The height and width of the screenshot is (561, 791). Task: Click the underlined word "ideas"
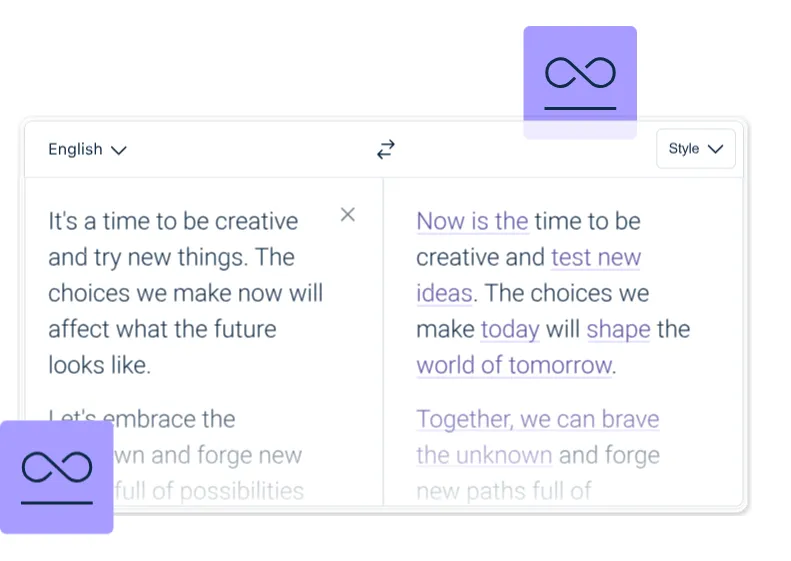click(x=444, y=293)
